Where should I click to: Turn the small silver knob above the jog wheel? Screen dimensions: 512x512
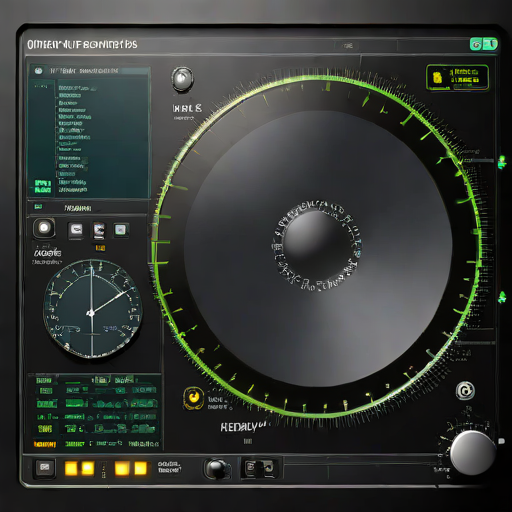[182, 79]
